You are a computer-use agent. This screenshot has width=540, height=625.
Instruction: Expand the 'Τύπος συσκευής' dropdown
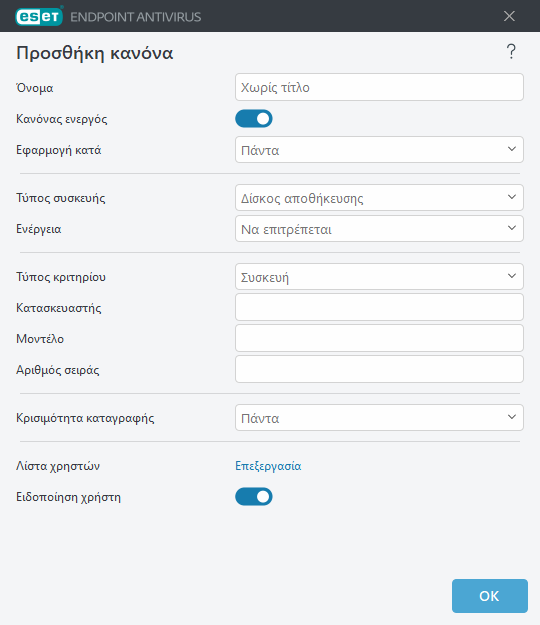[x=379, y=198]
